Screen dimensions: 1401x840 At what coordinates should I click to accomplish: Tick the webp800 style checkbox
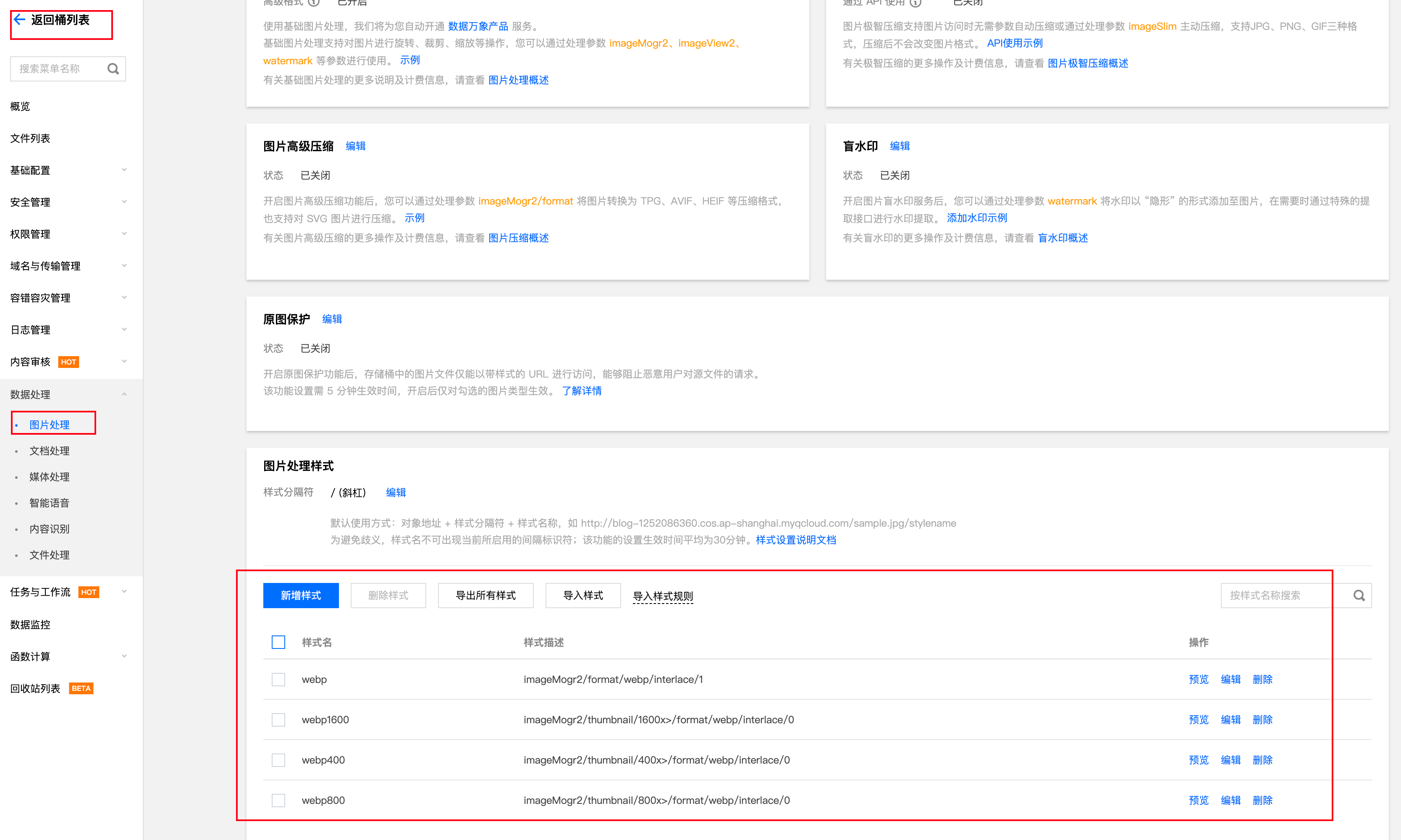click(278, 801)
